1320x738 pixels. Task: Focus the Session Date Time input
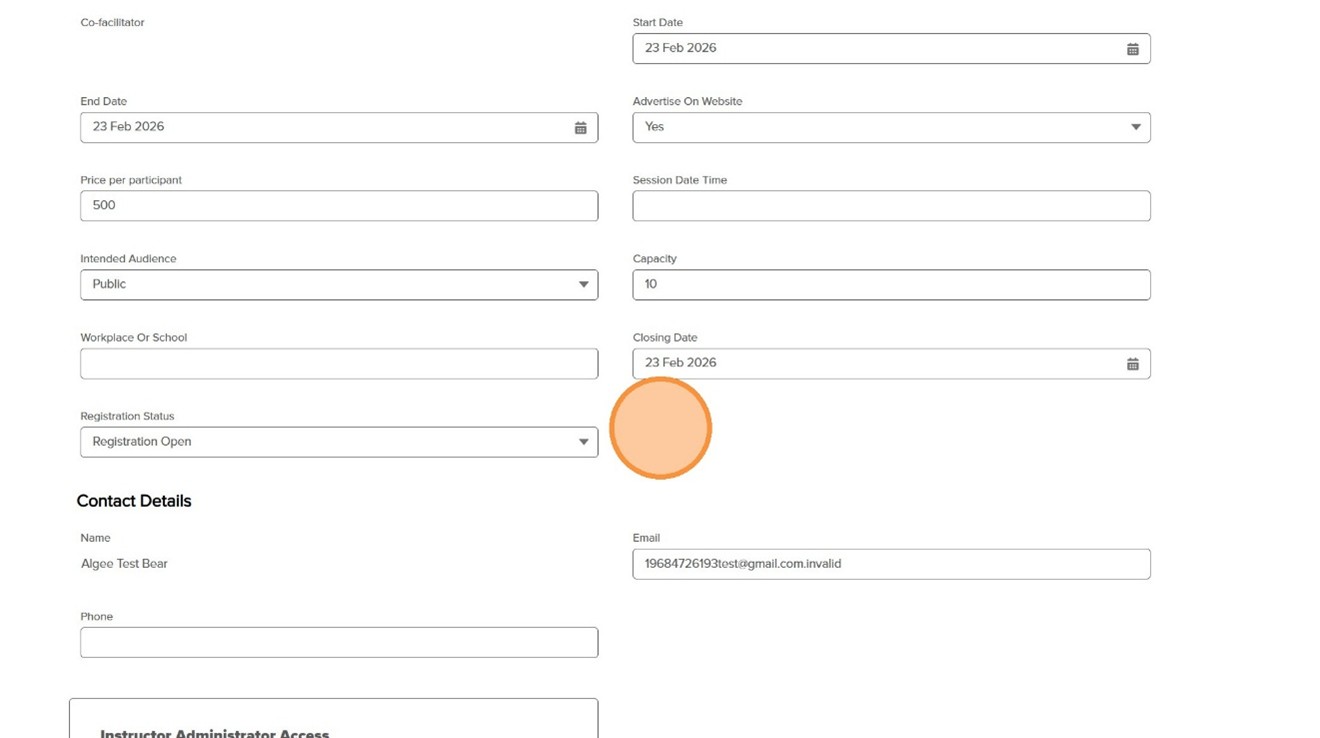click(x=890, y=206)
